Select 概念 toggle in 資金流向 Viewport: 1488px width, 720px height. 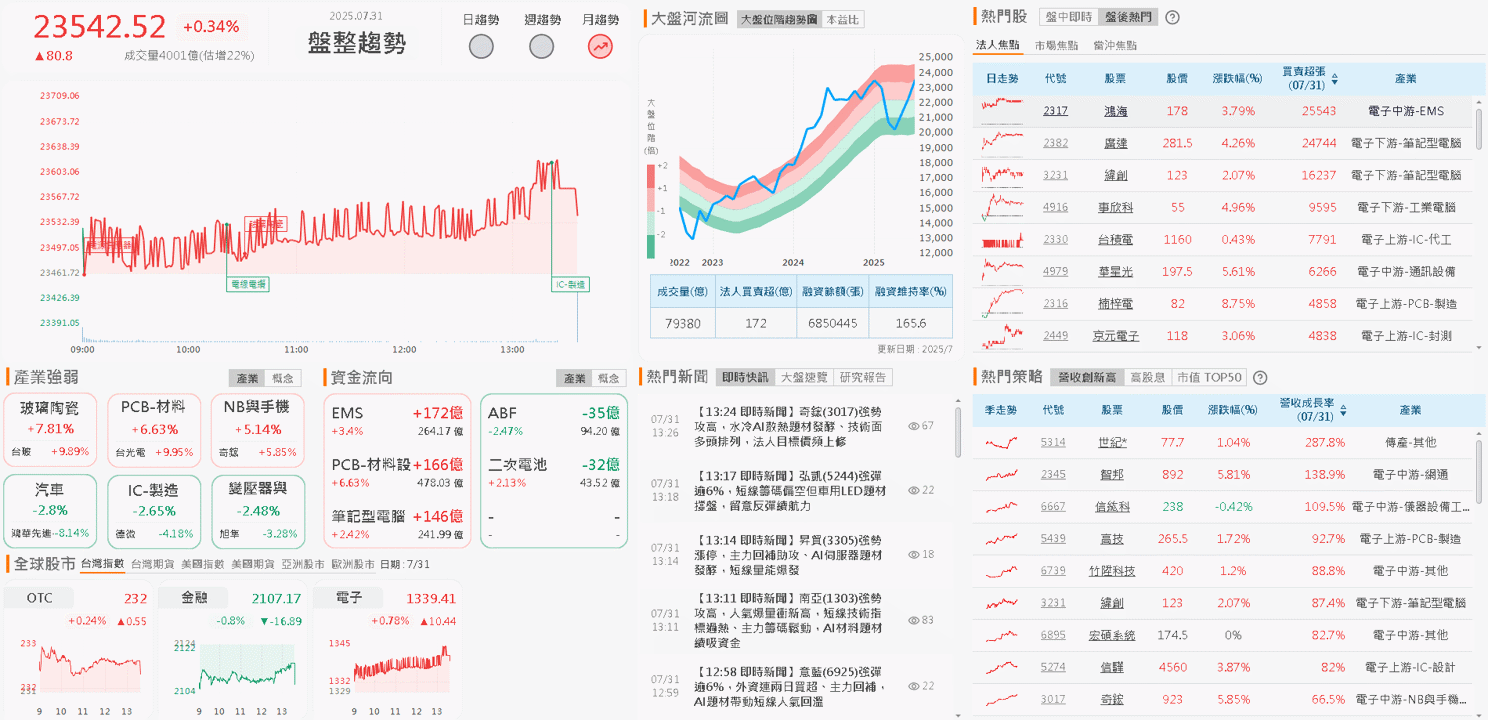609,378
